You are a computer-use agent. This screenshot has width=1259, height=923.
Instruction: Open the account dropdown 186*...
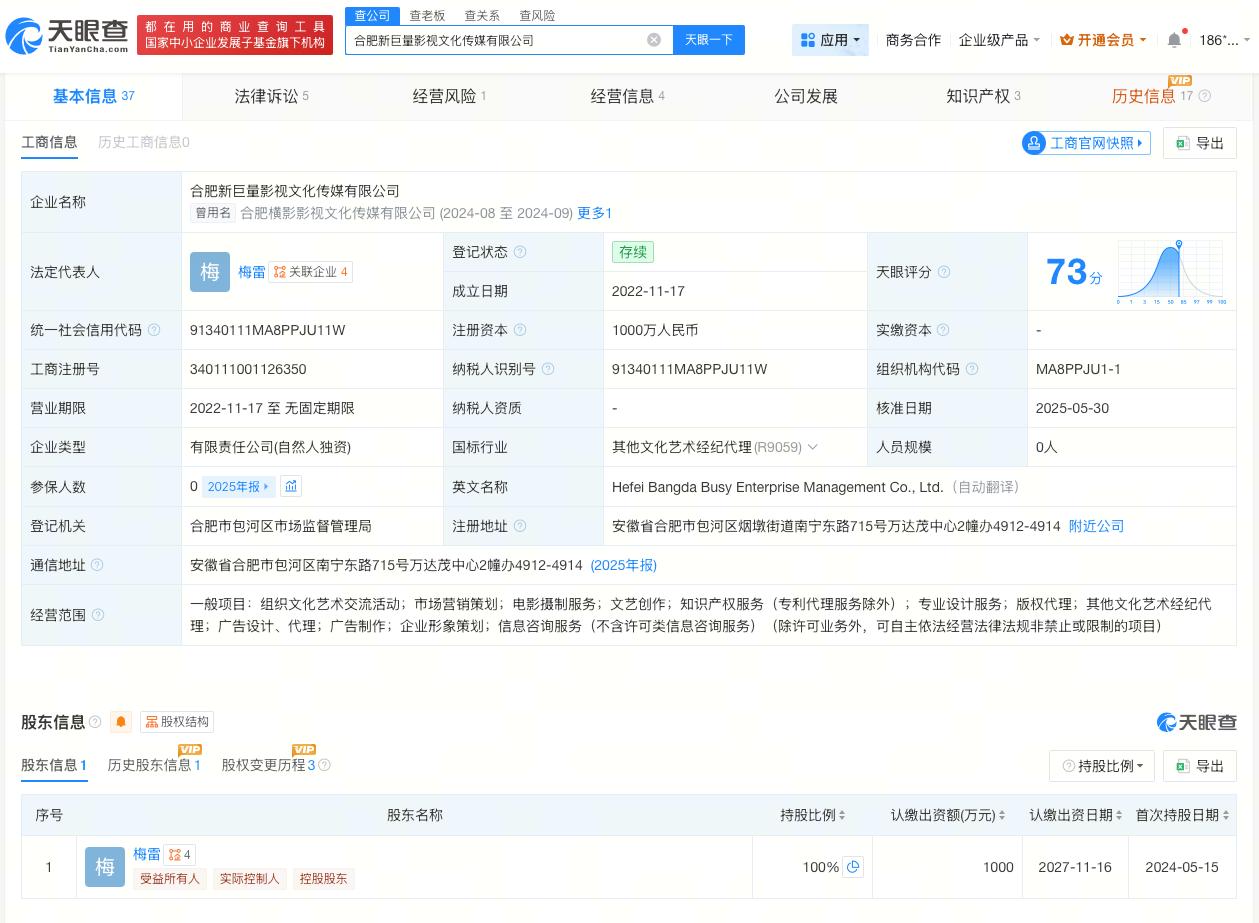pos(1225,40)
